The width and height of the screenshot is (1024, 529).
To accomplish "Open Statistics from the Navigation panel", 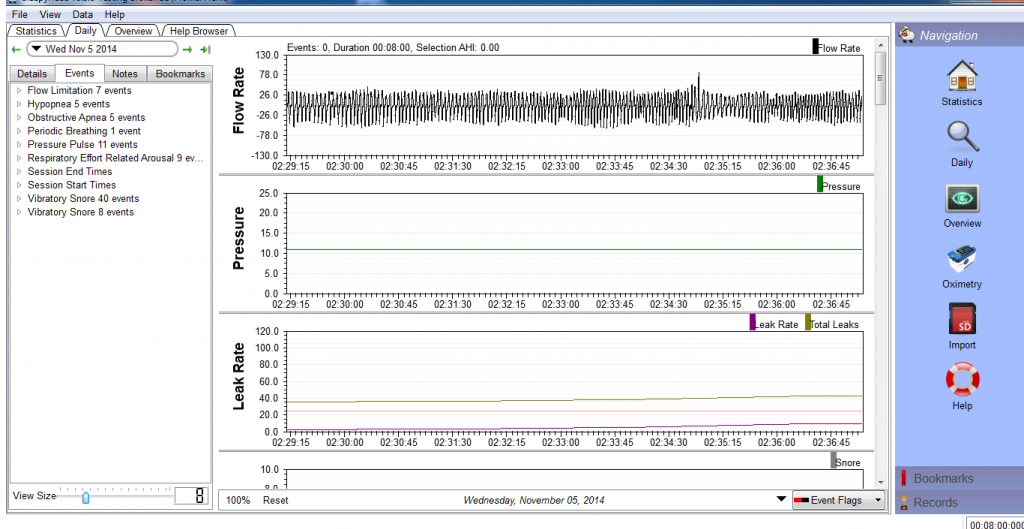I will click(961, 83).
